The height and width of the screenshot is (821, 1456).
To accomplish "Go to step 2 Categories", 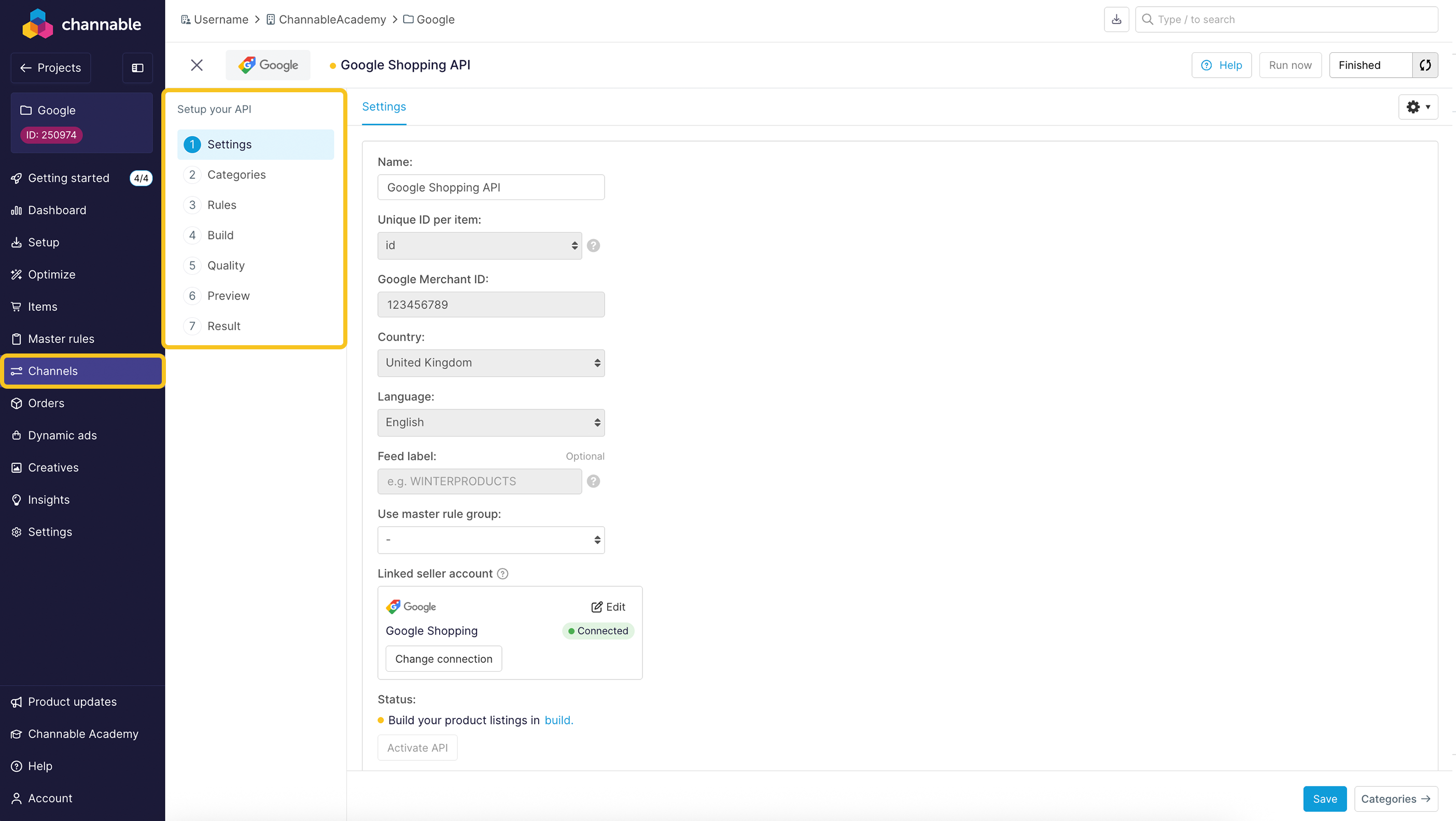I will 236,175.
